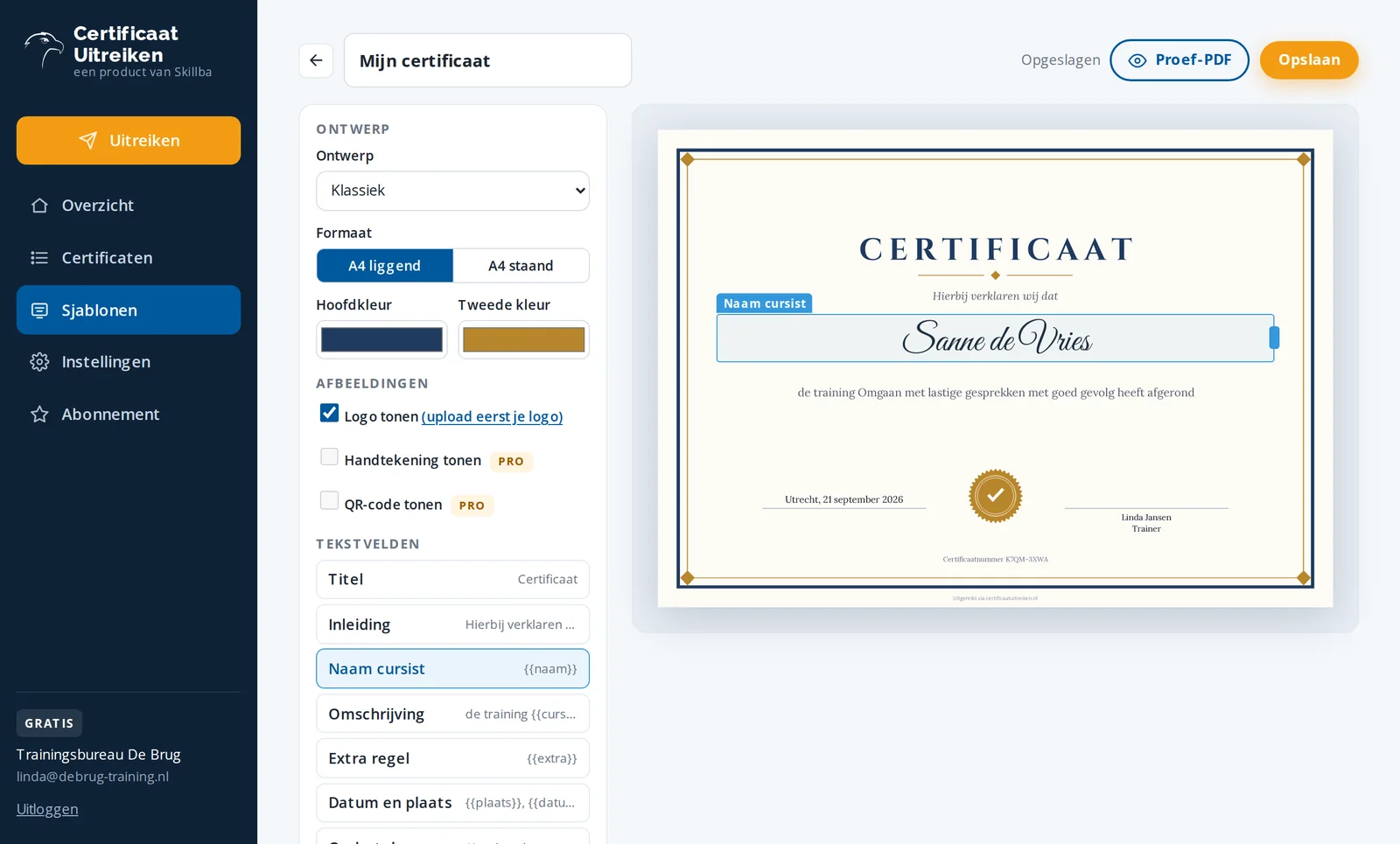Click 'Utrecht, 21 september 2026' on preview
Screen dimensions: 1400x844
tap(843, 499)
